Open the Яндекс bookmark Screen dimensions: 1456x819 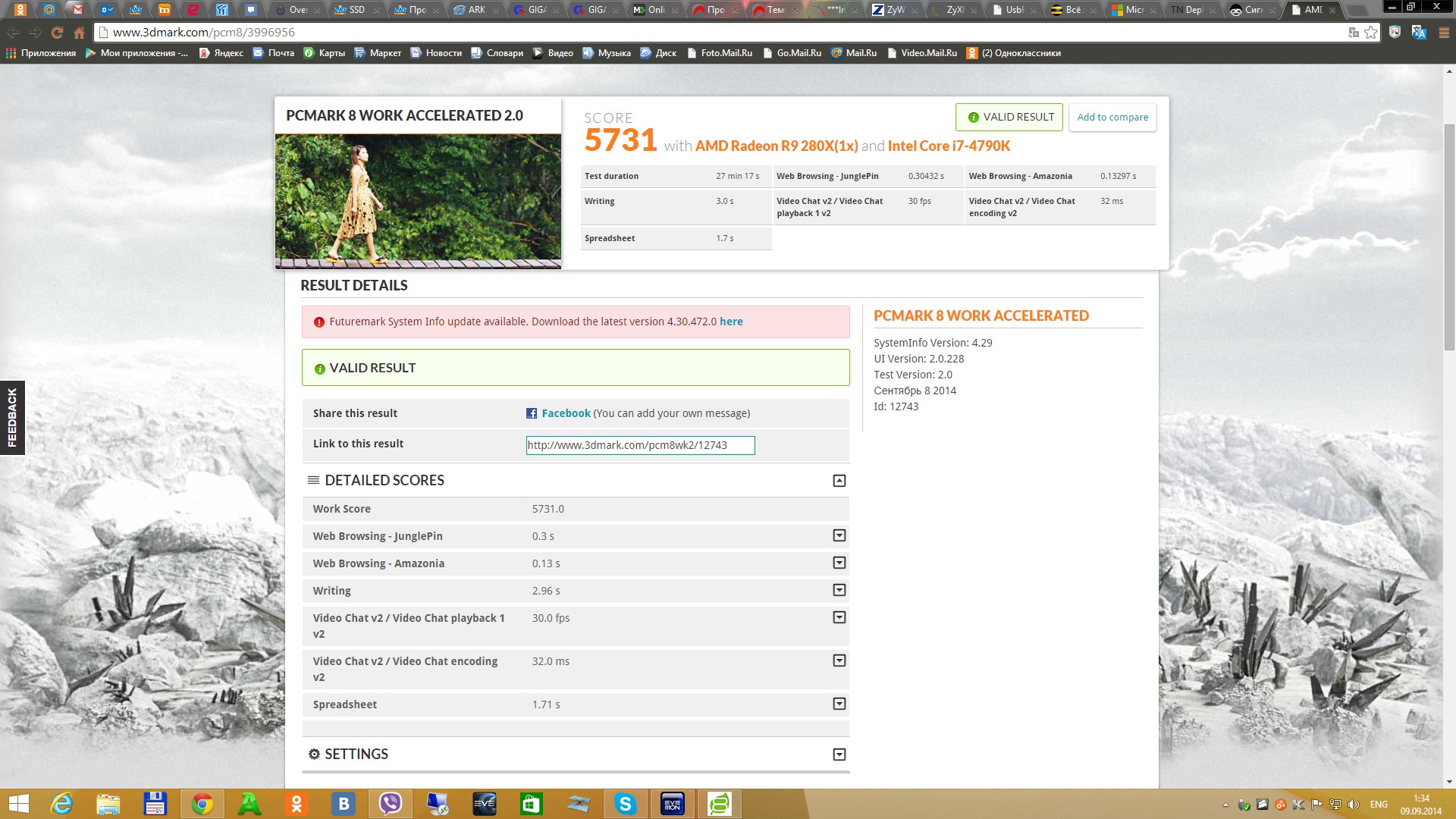[x=221, y=53]
